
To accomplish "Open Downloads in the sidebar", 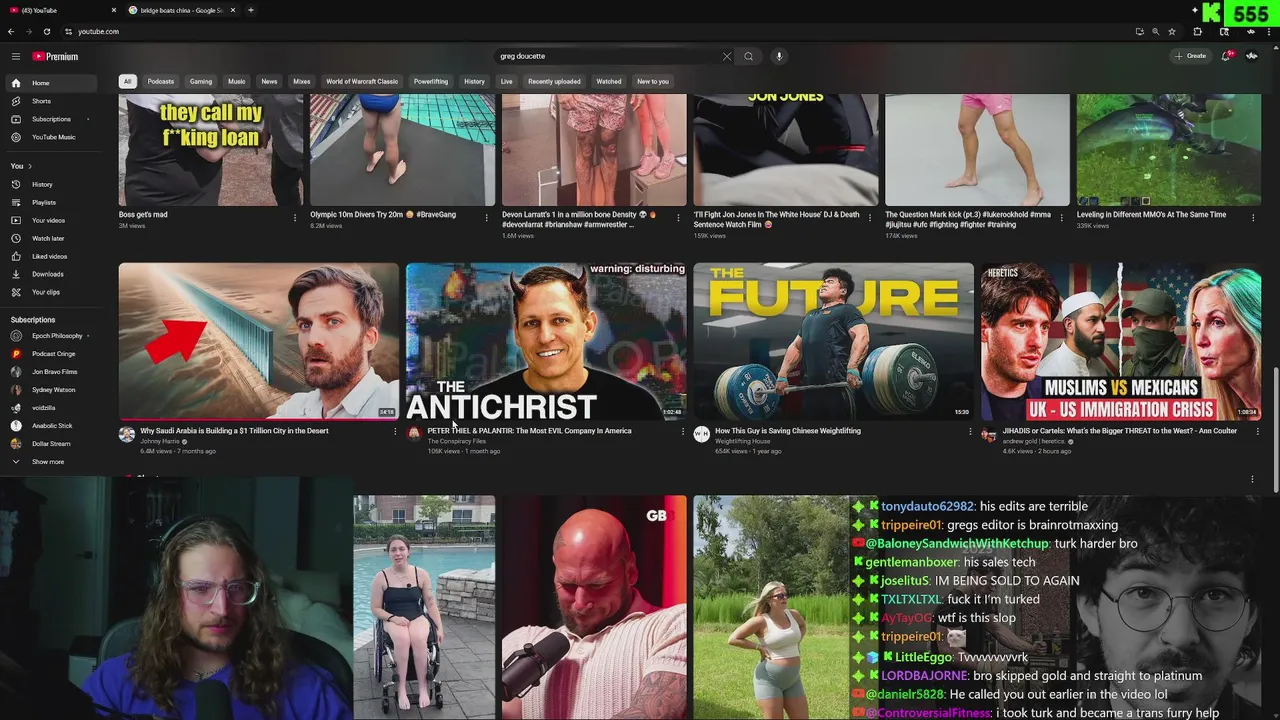I will pos(50,274).
